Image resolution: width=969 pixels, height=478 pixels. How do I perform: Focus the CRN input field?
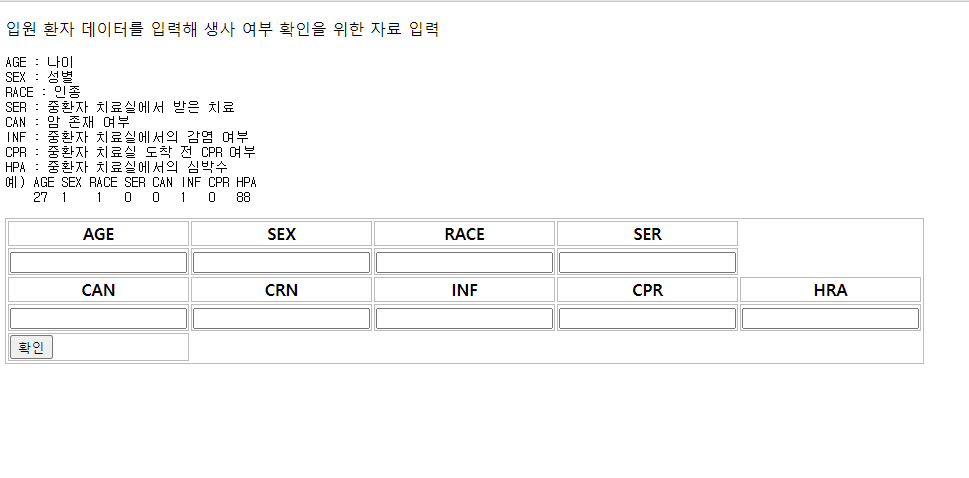281,318
